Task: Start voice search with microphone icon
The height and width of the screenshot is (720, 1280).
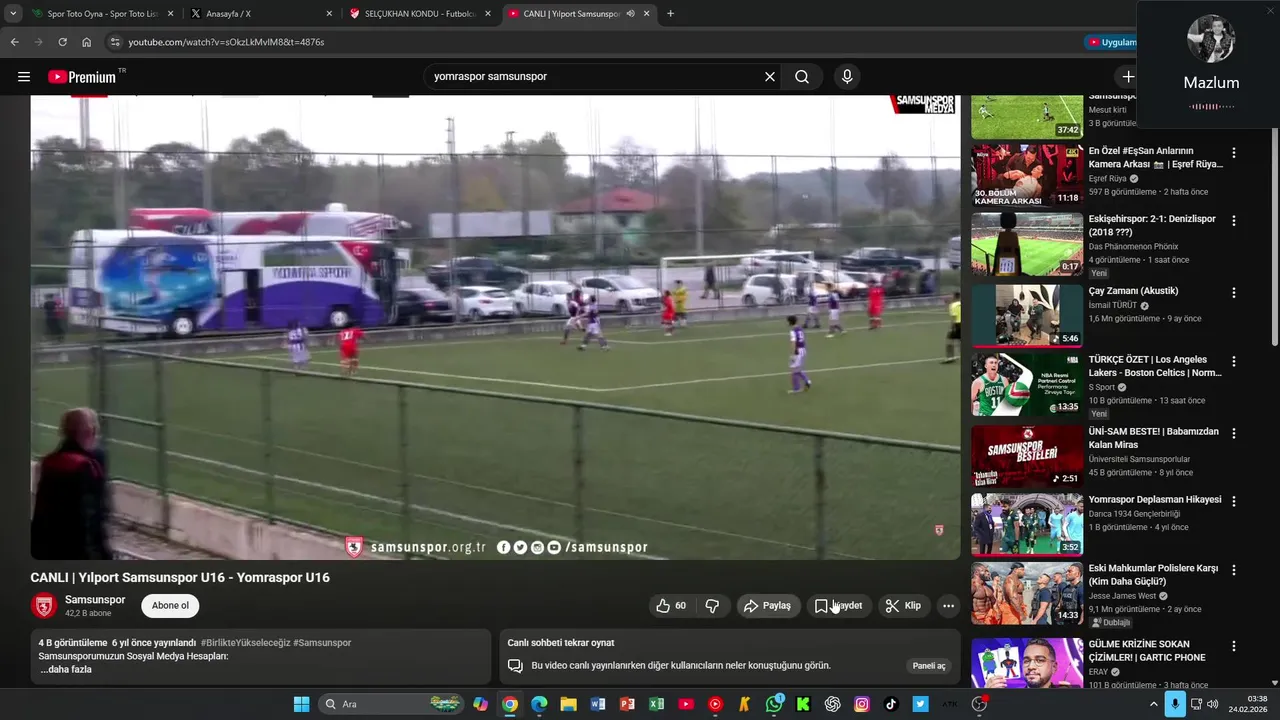Action: coord(847,77)
